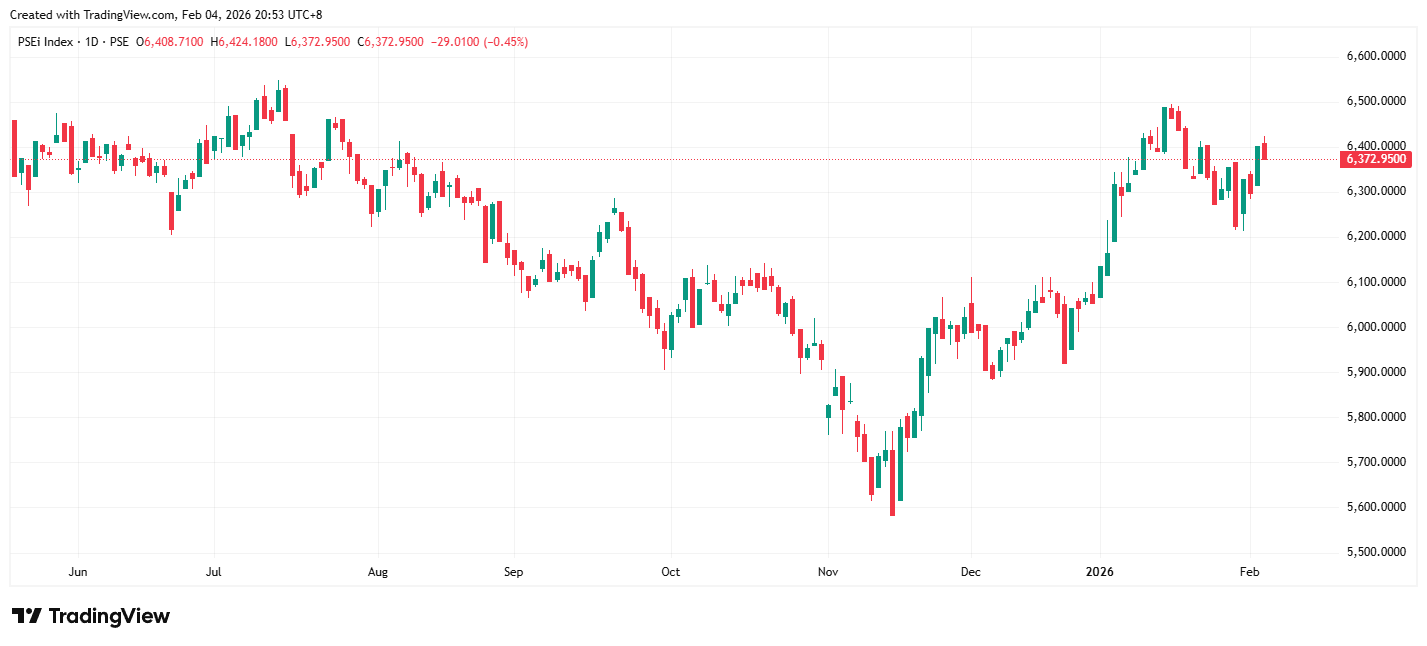Select the Feb label on time axis

[1249, 572]
